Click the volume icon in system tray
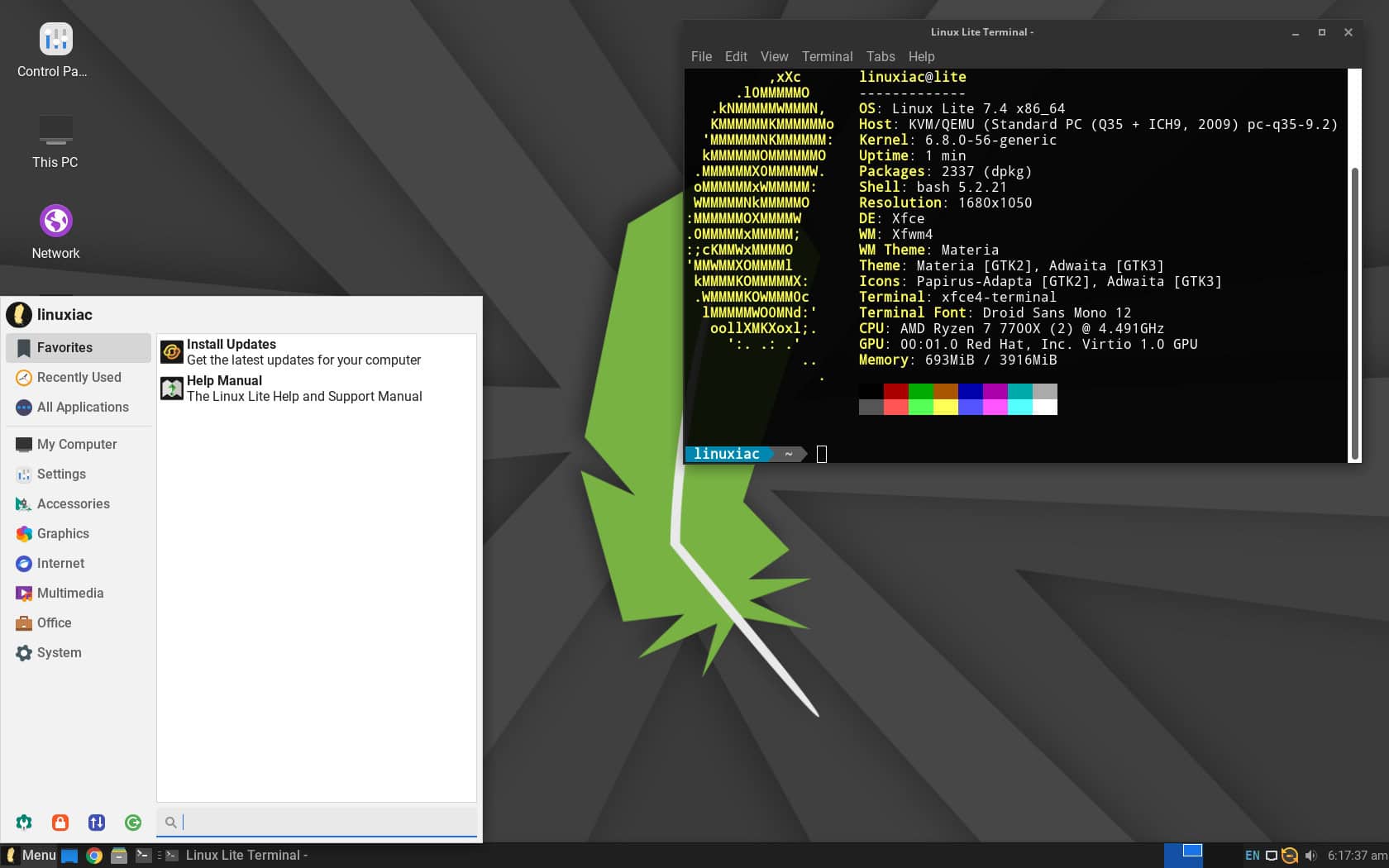The width and height of the screenshot is (1389, 868). [x=1310, y=856]
